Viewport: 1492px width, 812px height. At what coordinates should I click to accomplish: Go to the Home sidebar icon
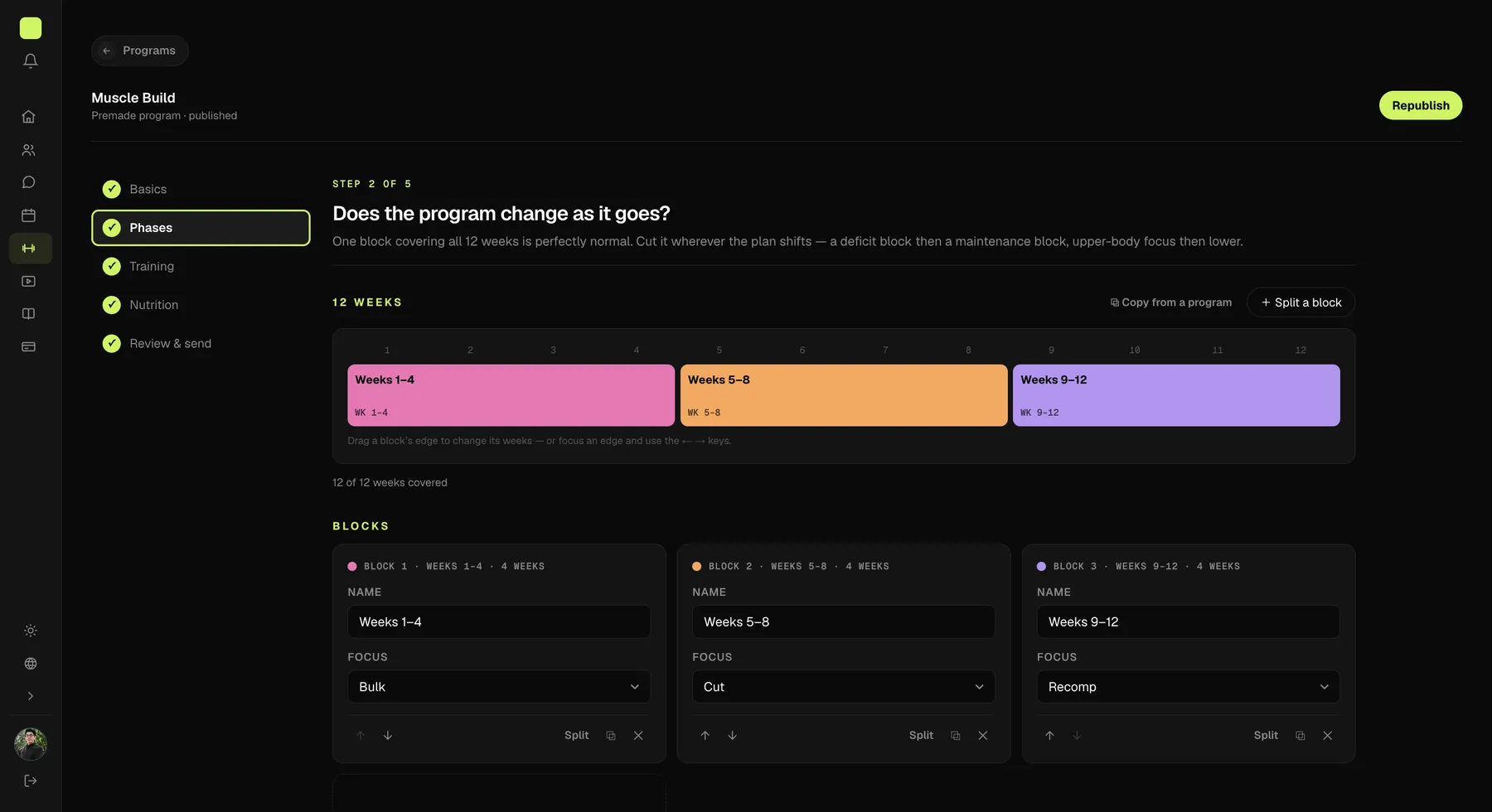(x=29, y=117)
